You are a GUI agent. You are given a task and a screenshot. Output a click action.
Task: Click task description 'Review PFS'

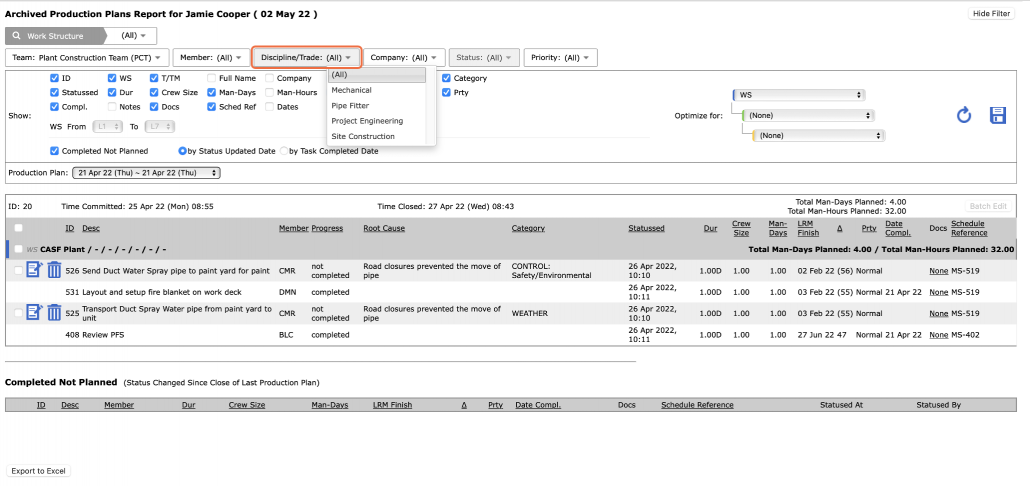pos(101,335)
